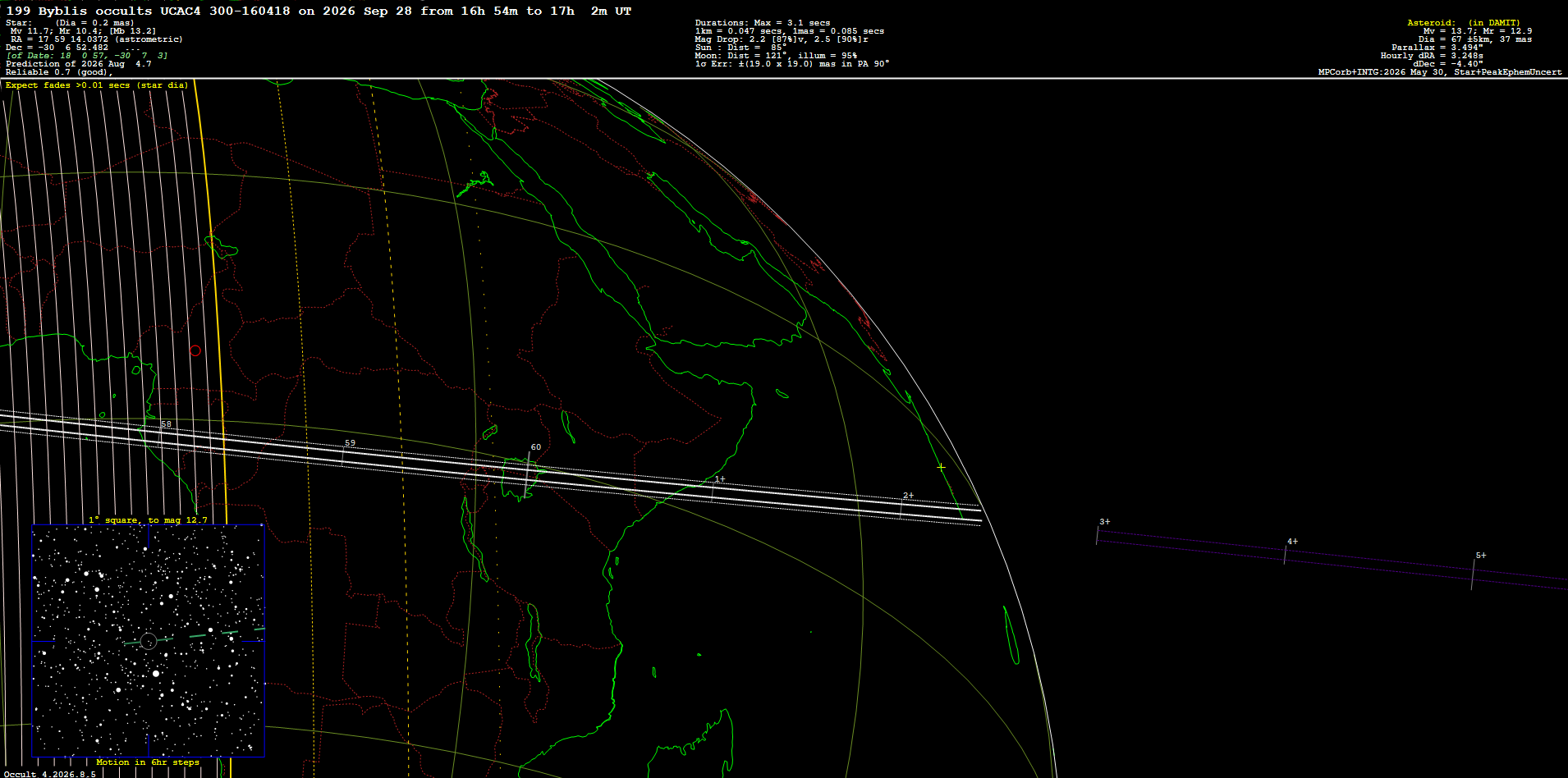The image size is (1568, 778).
Task: Click the 'Sun : Dist = 85°' line
Action: (x=740, y=48)
